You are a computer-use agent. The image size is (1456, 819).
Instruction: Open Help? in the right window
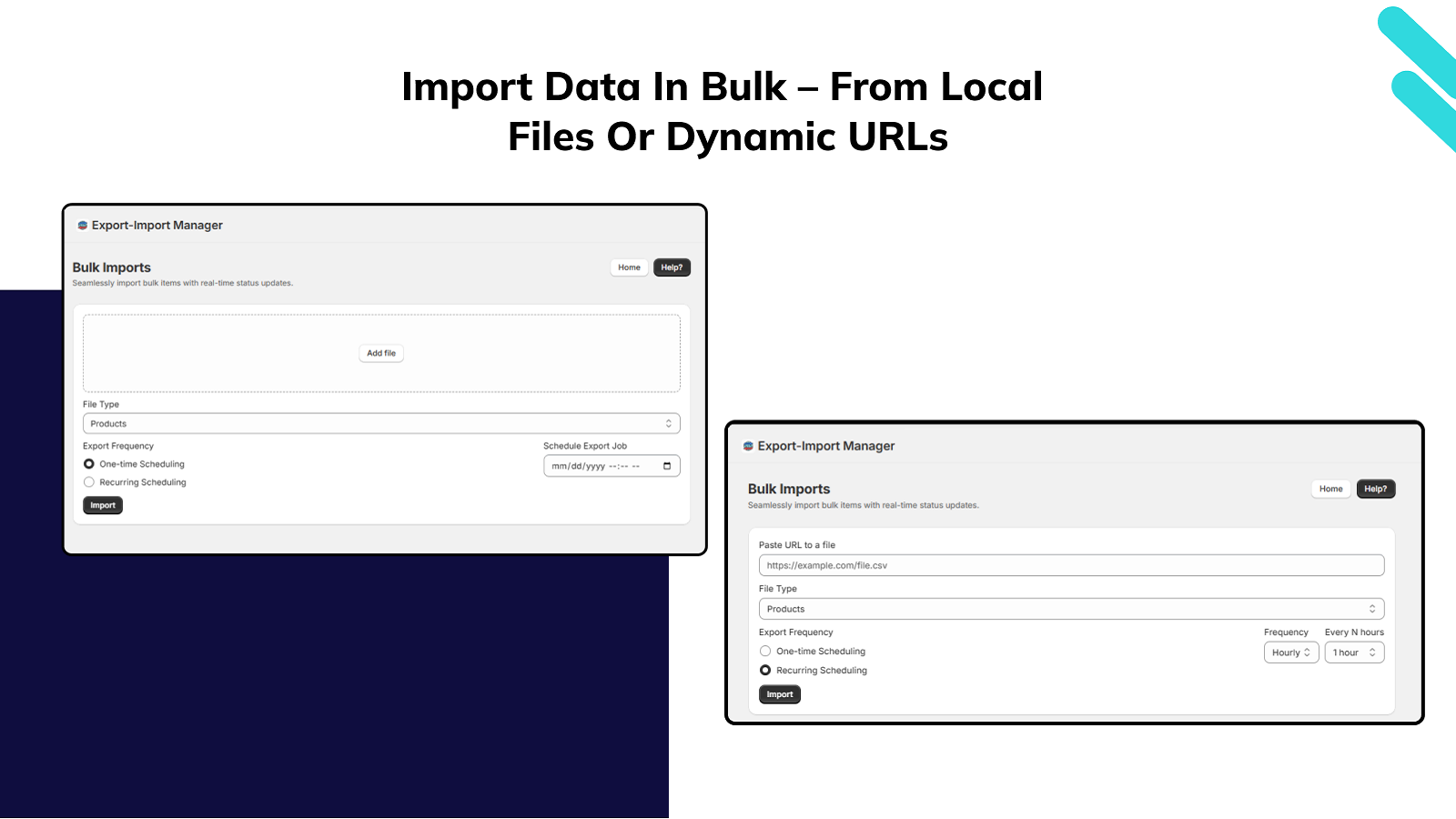pos(1375,489)
